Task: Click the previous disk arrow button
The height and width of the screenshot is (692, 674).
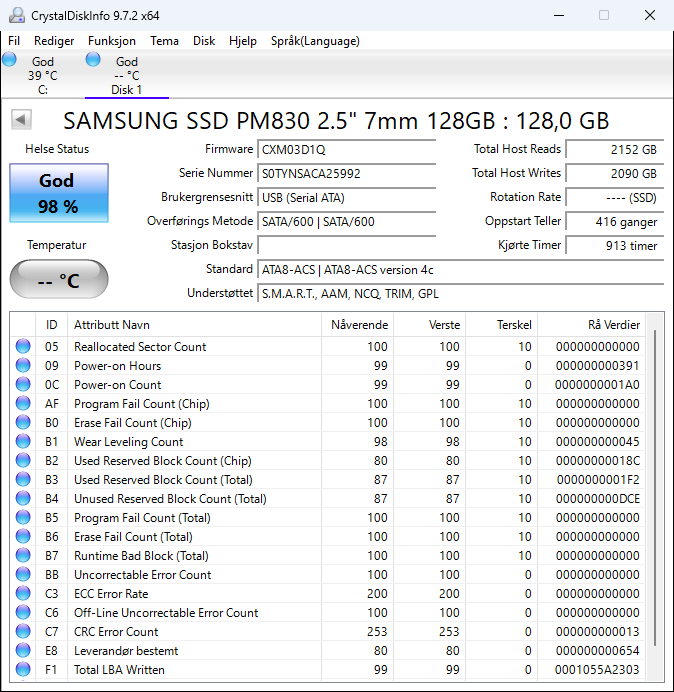Action: coord(21,120)
